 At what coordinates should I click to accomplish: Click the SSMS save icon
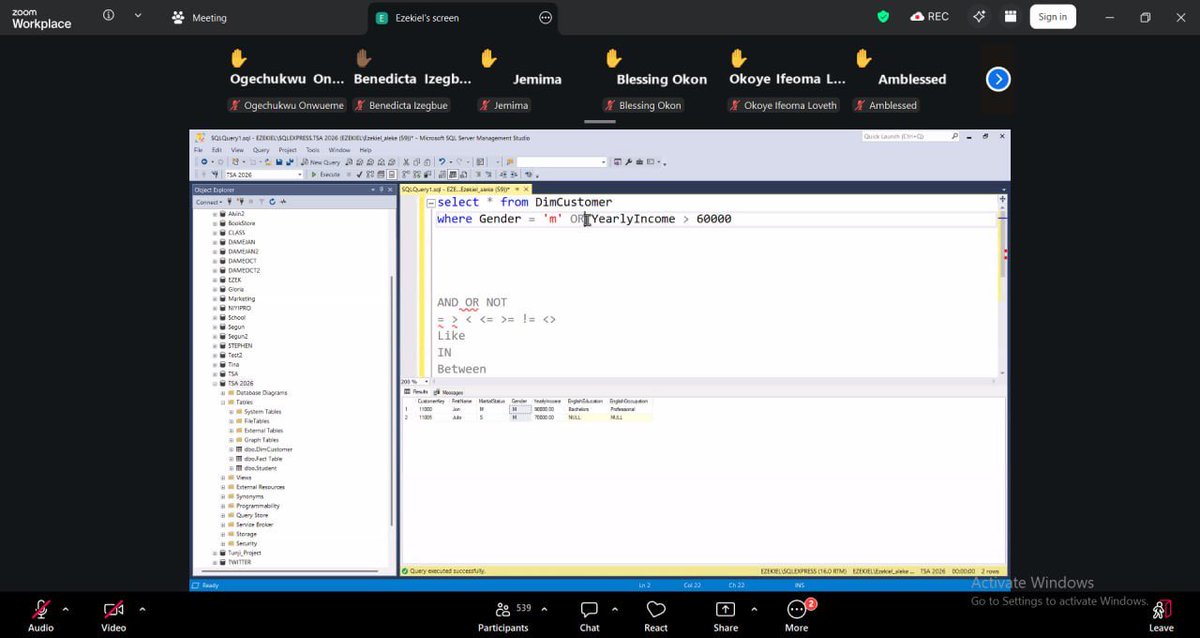tap(279, 161)
